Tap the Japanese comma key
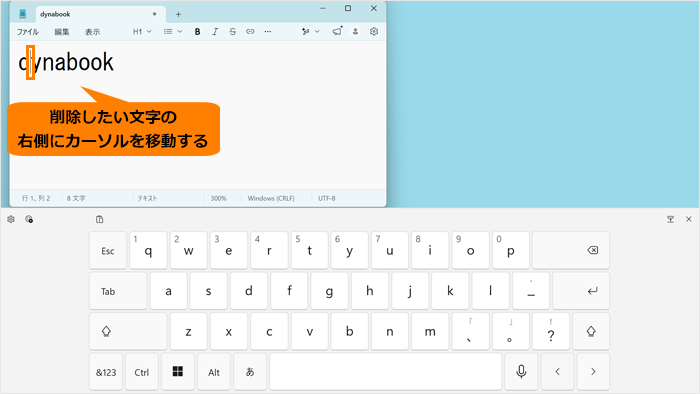700x394 pixels. (x=470, y=332)
